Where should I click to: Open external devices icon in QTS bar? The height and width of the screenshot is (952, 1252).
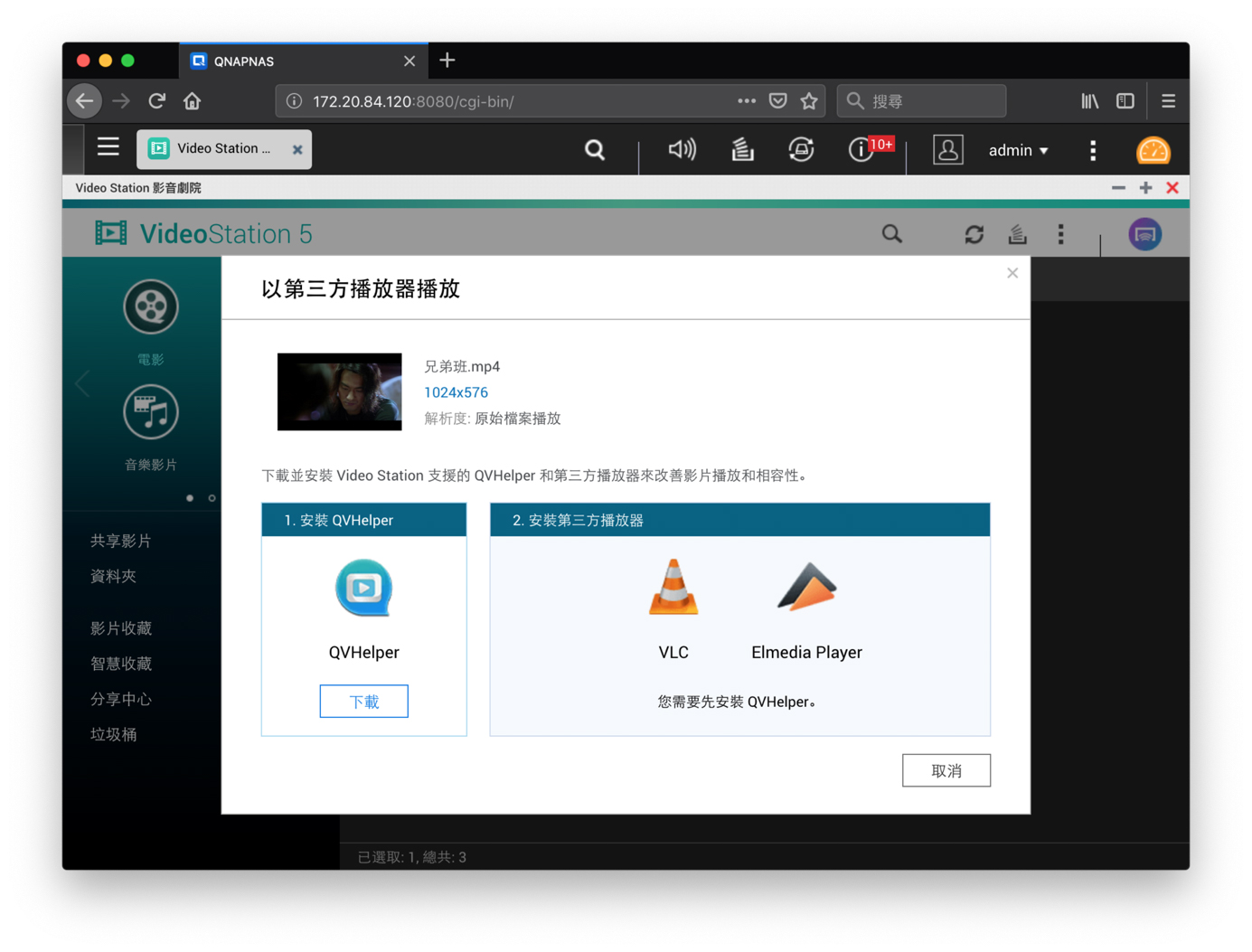[x=801, y=149]
